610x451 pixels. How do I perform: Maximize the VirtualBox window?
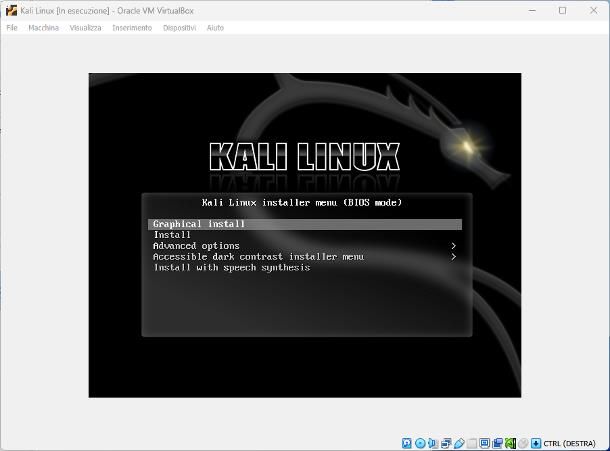pos(563,11)
